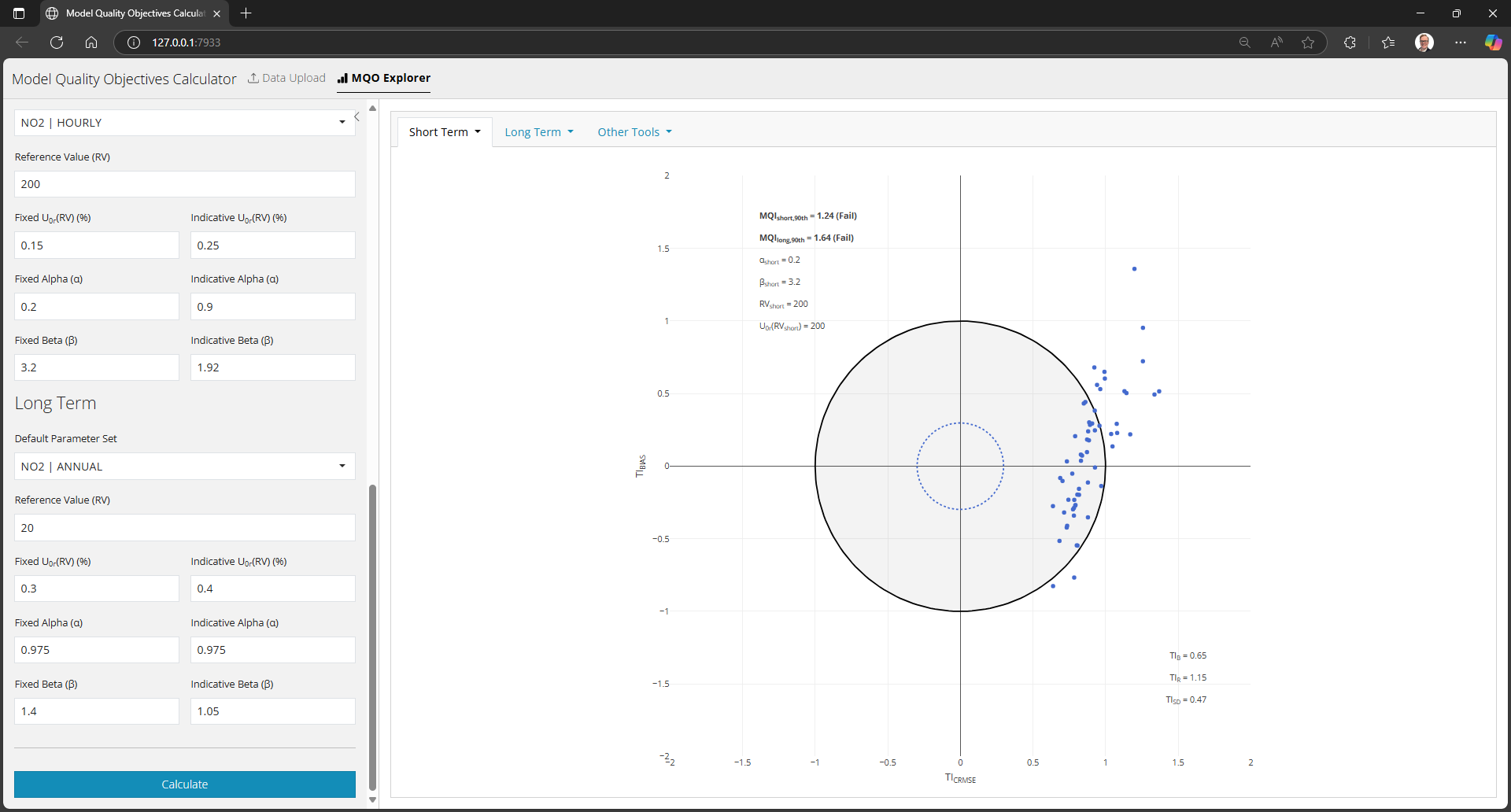Select the Short Term tab
Viewport: 1511px width, 812px height.
(444, 132)
